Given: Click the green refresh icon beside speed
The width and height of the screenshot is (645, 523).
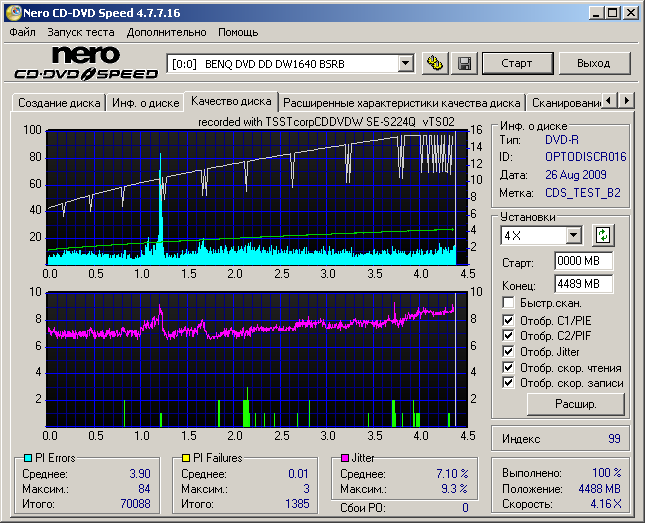Looking at the screenshot, I should pyautogui.click(x=602, y=235).
